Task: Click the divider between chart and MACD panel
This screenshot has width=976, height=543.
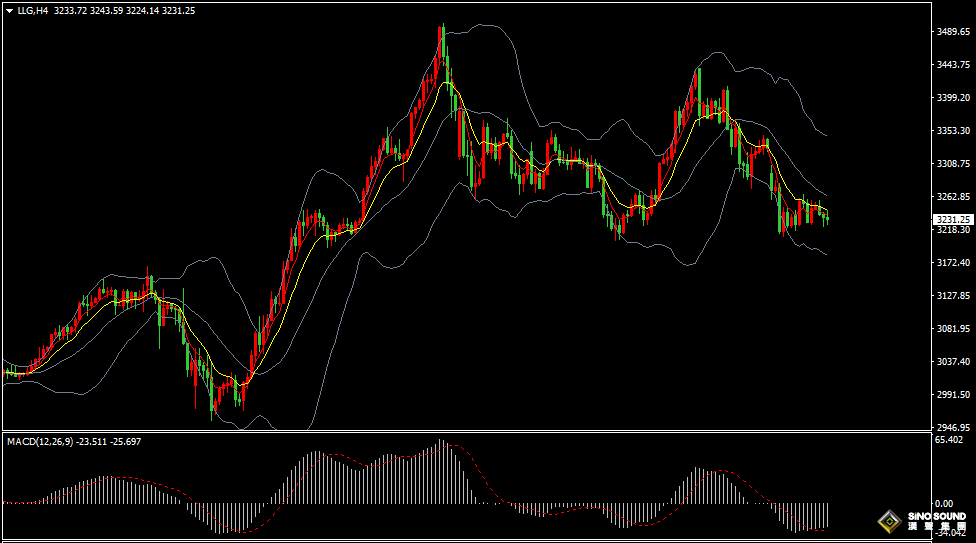Action: [x=460, y=432]
